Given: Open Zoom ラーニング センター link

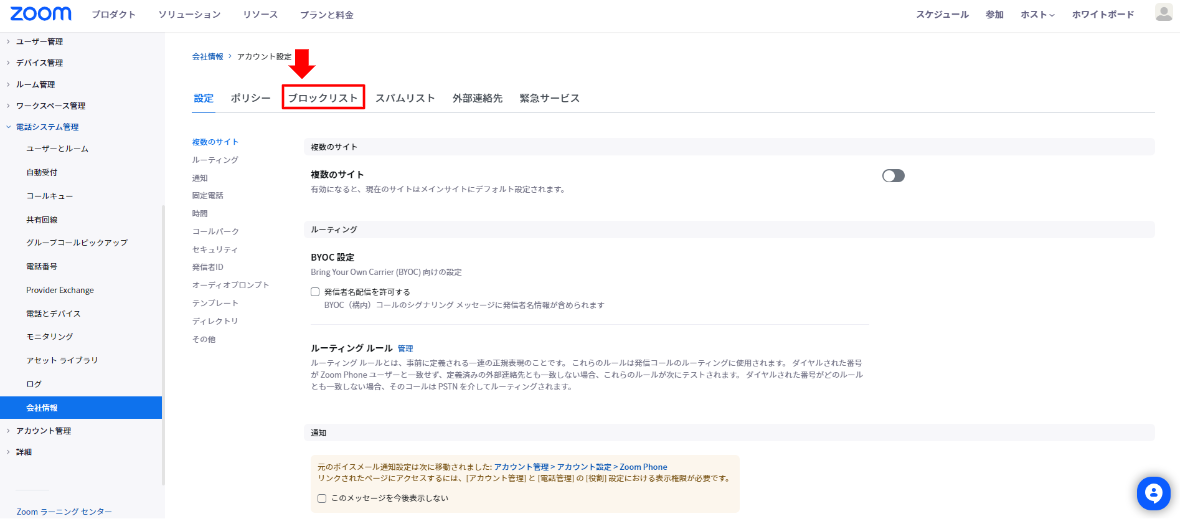Looking at the screenshot, I should (x=64, y=512).
